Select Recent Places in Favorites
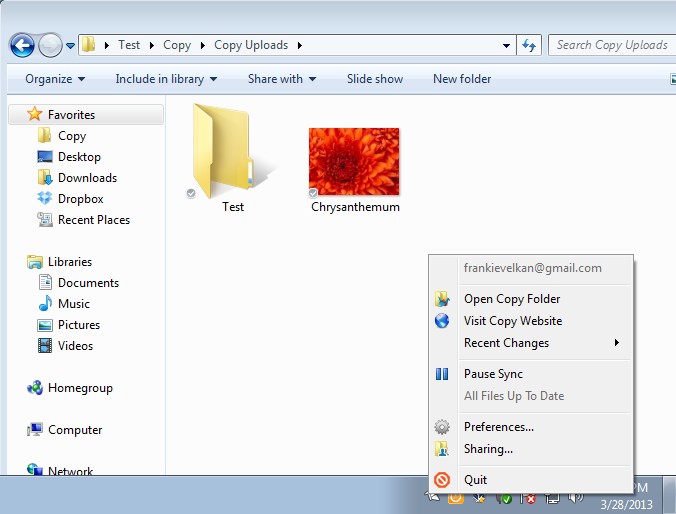The width and height of the screenshot is (676, 514). [93, 220]
